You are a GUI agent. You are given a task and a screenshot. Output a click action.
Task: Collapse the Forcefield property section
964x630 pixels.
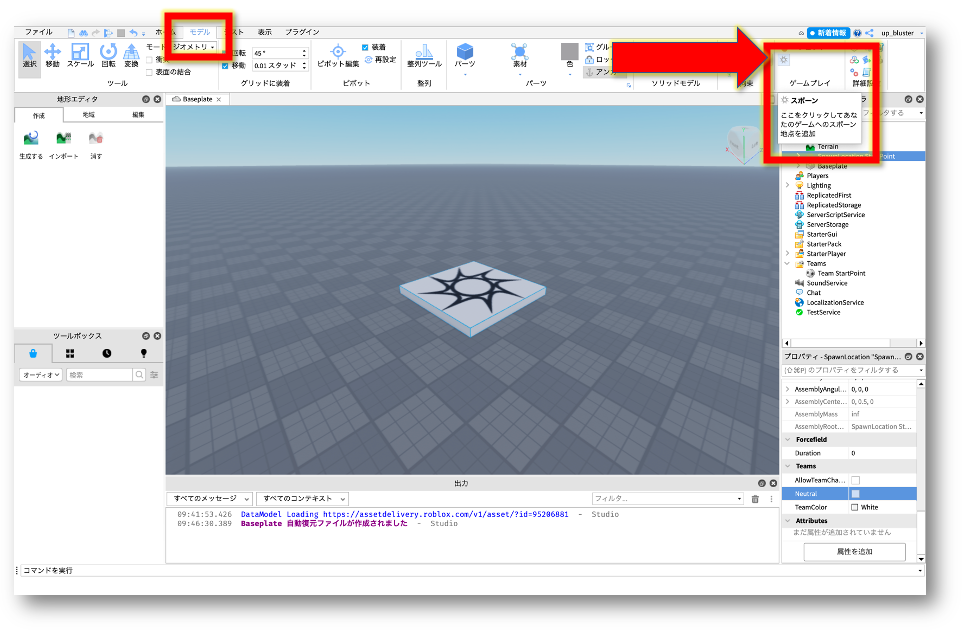click(788, 439)
